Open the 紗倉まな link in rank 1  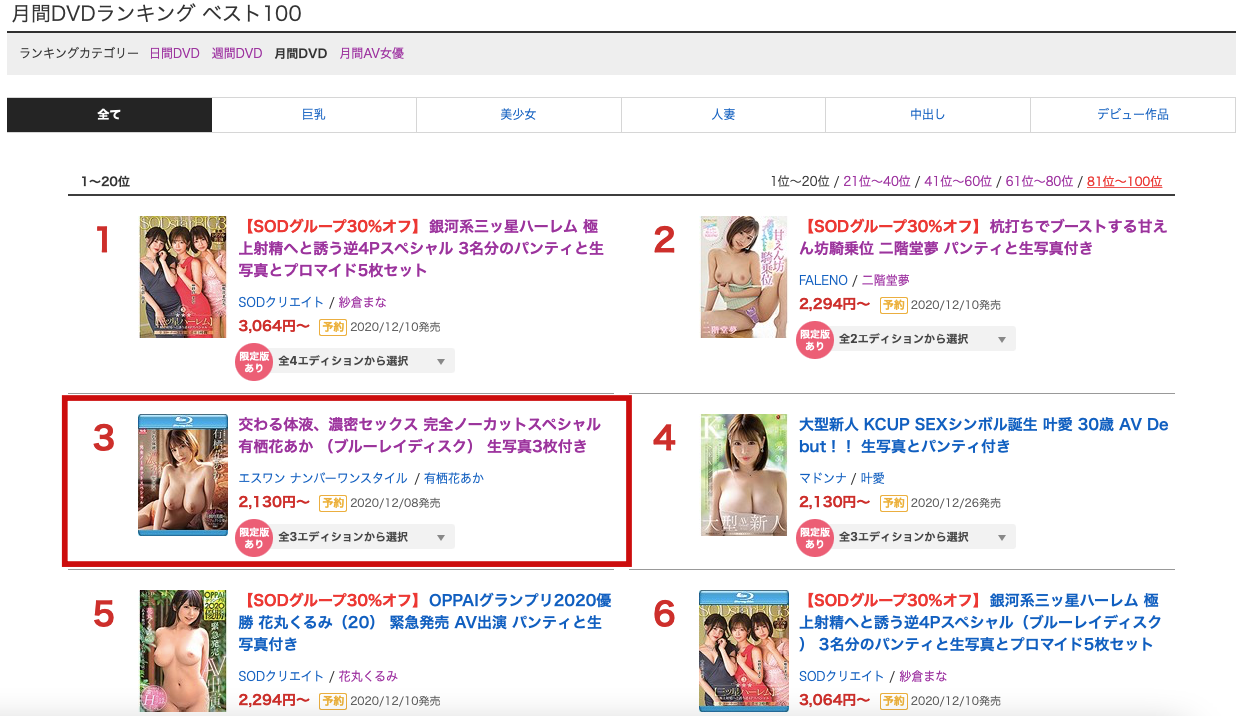(x=363, y=302)
